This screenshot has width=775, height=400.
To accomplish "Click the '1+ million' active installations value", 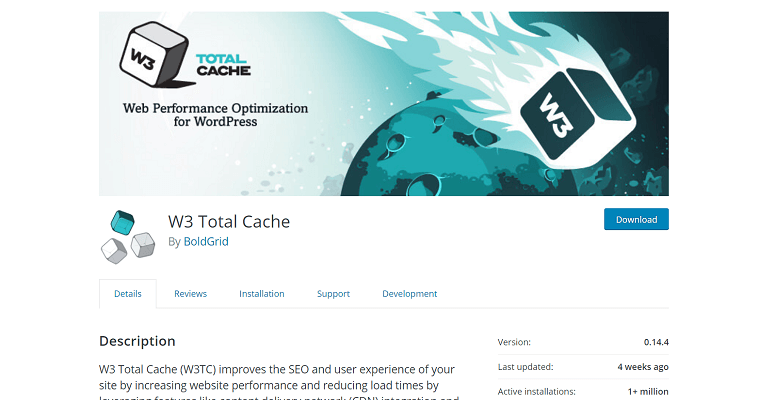I will point(648,392).
